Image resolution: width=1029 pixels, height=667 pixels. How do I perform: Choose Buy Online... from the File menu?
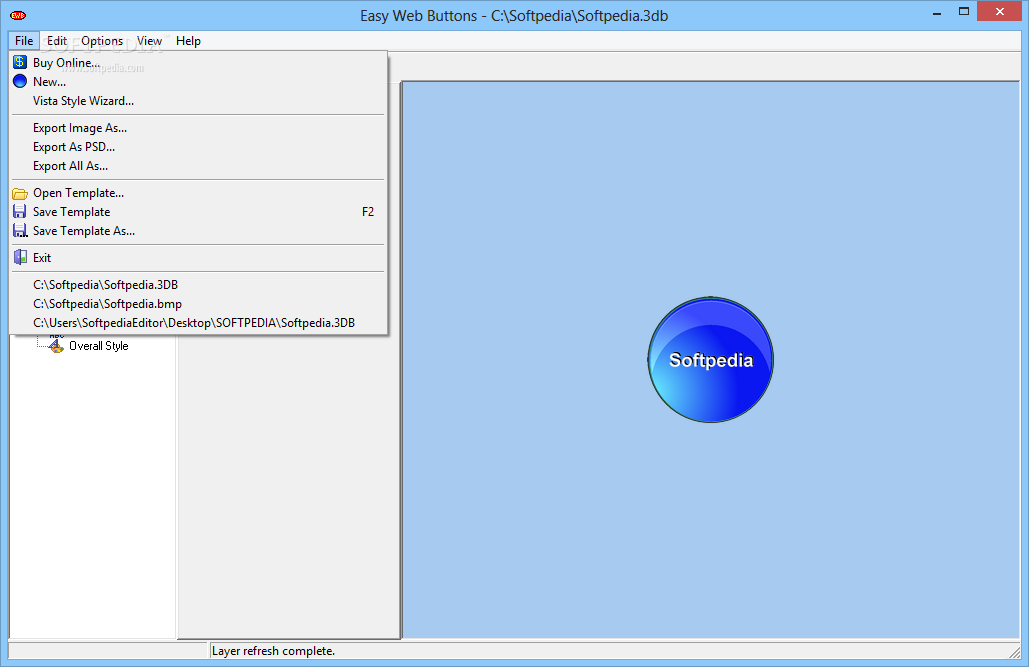[x=198, y=62]
